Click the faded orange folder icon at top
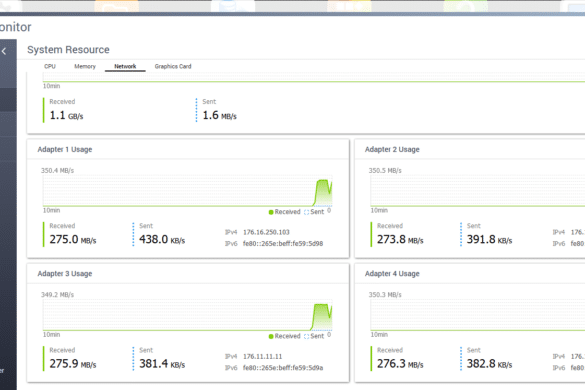The image size is (585, 390). tap(116, 6)
